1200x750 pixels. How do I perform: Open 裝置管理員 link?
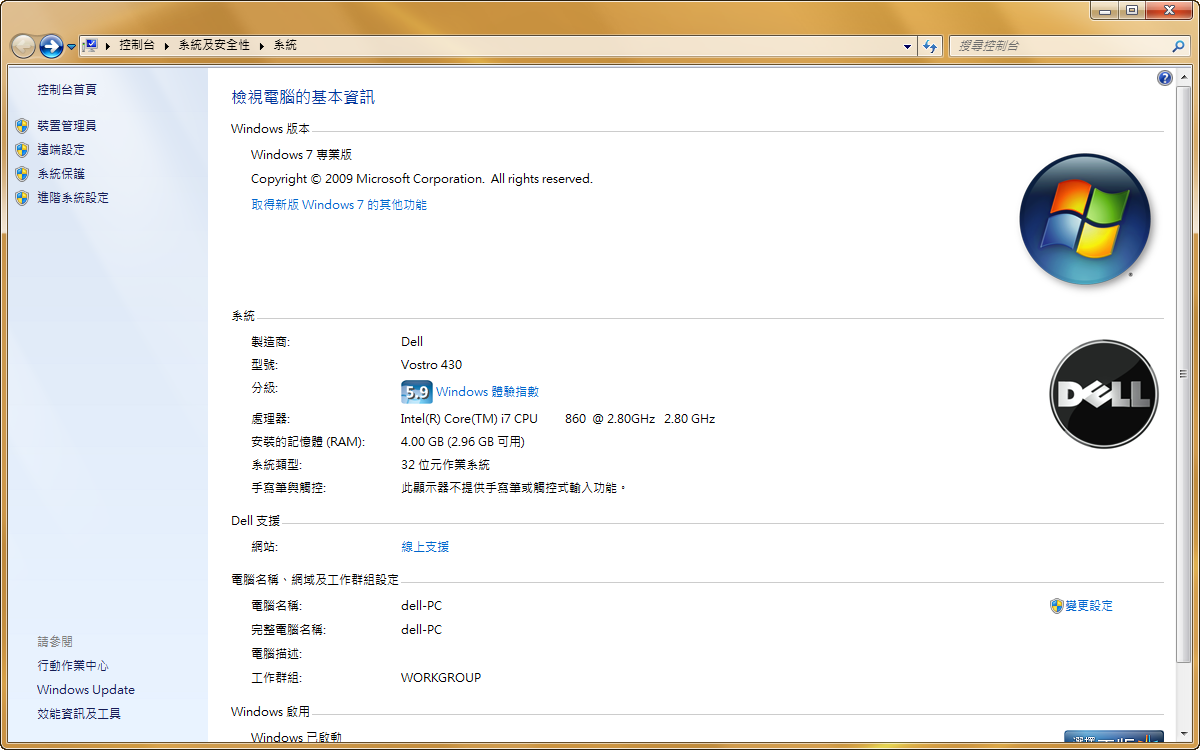click(x=67, y=126)
